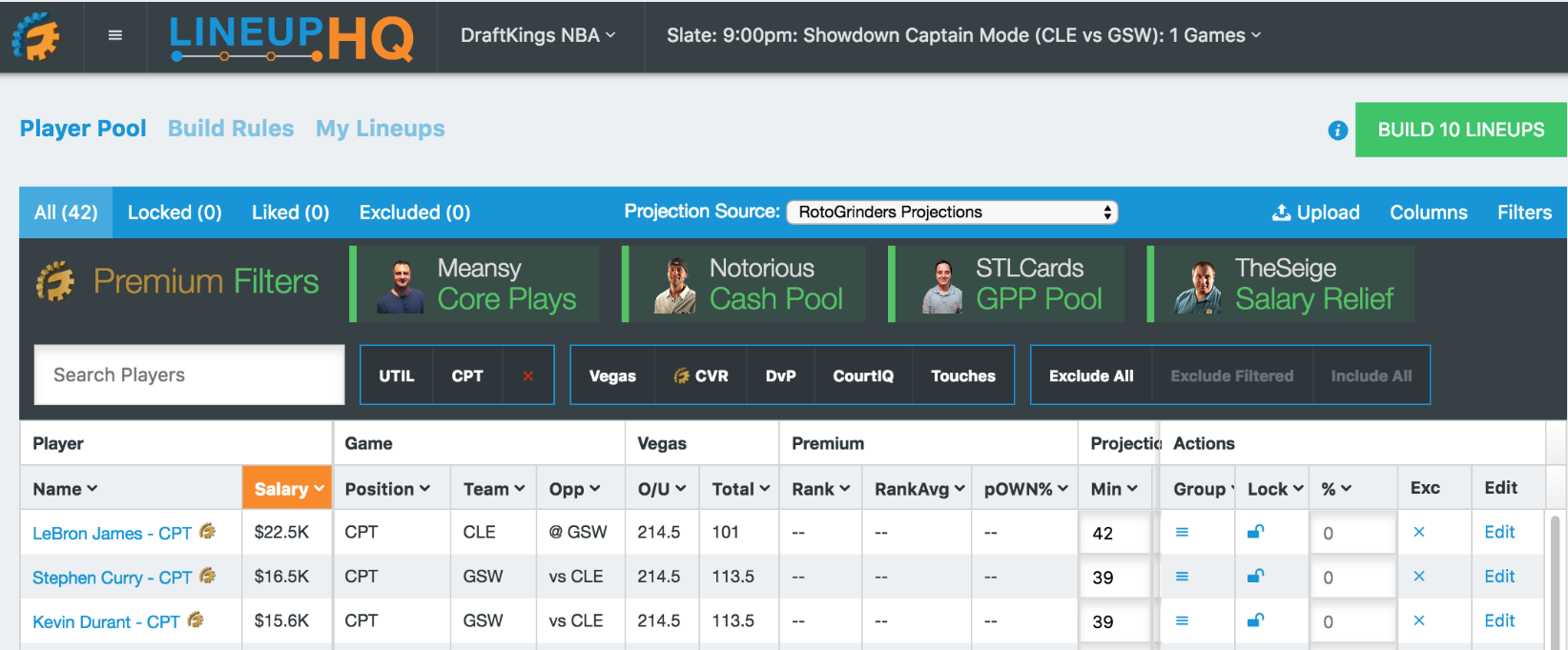Click Build 10 Lineups button

click(x=1460, y=130)
